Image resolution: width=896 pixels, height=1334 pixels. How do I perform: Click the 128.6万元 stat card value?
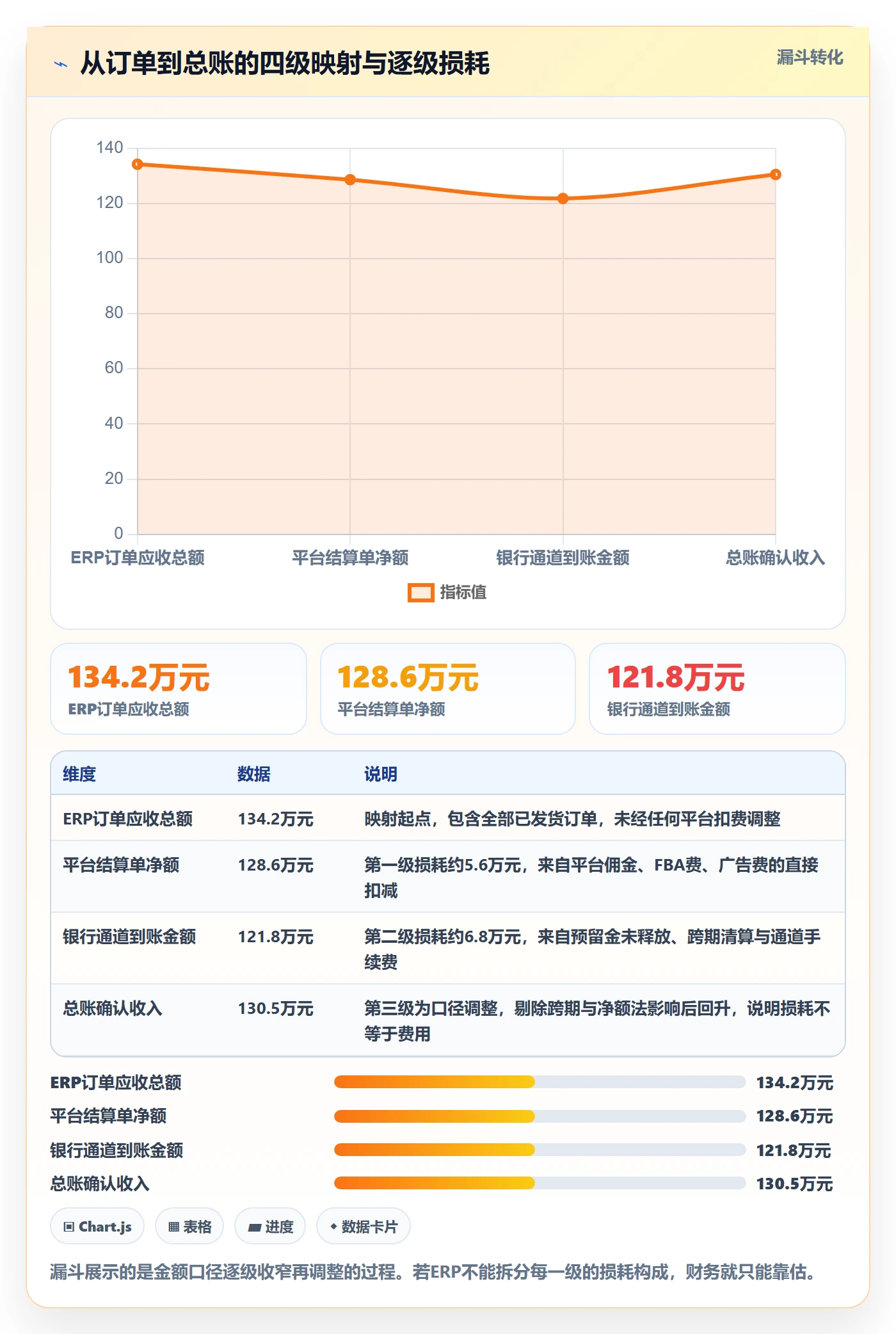408,677
